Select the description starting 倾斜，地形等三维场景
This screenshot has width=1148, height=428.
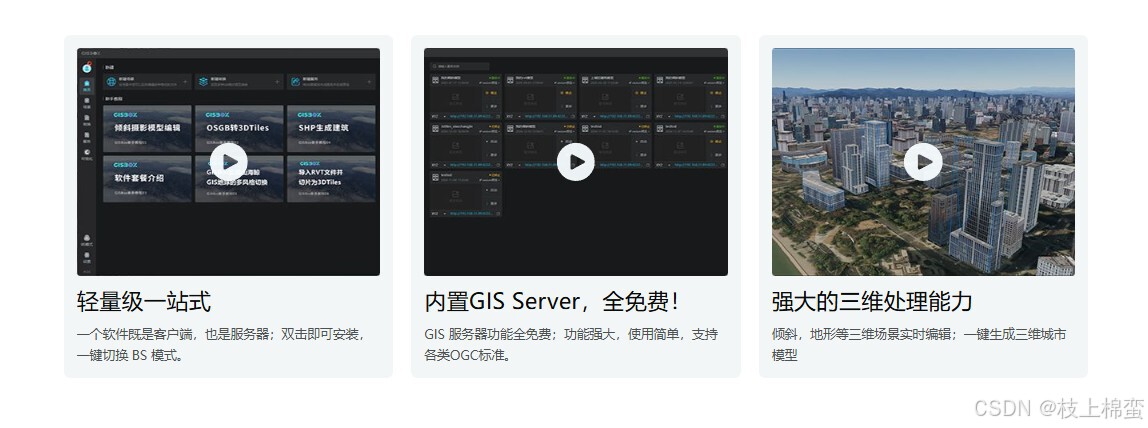coord(919,345)
